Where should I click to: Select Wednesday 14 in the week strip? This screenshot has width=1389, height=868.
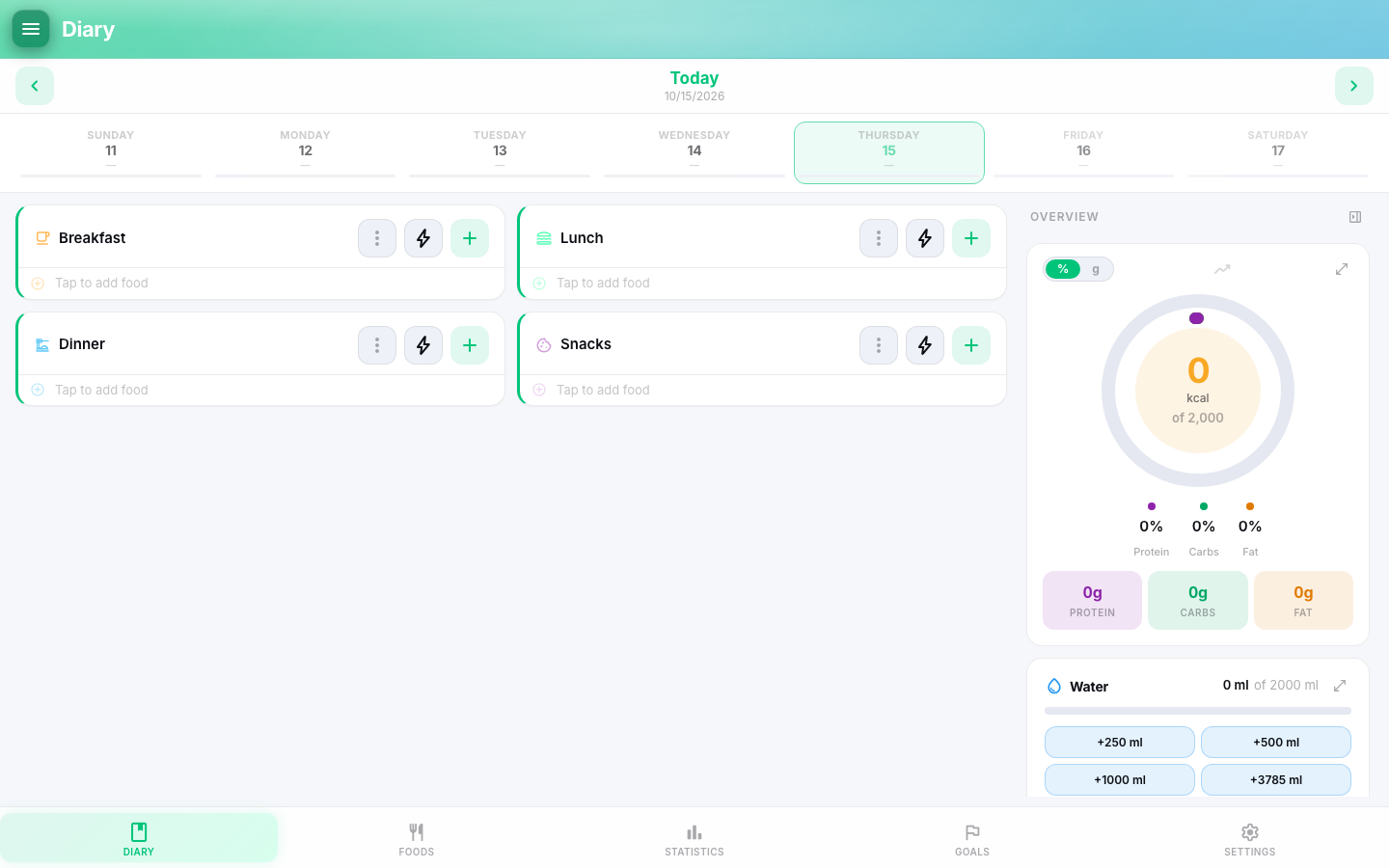tap(694, 152)
